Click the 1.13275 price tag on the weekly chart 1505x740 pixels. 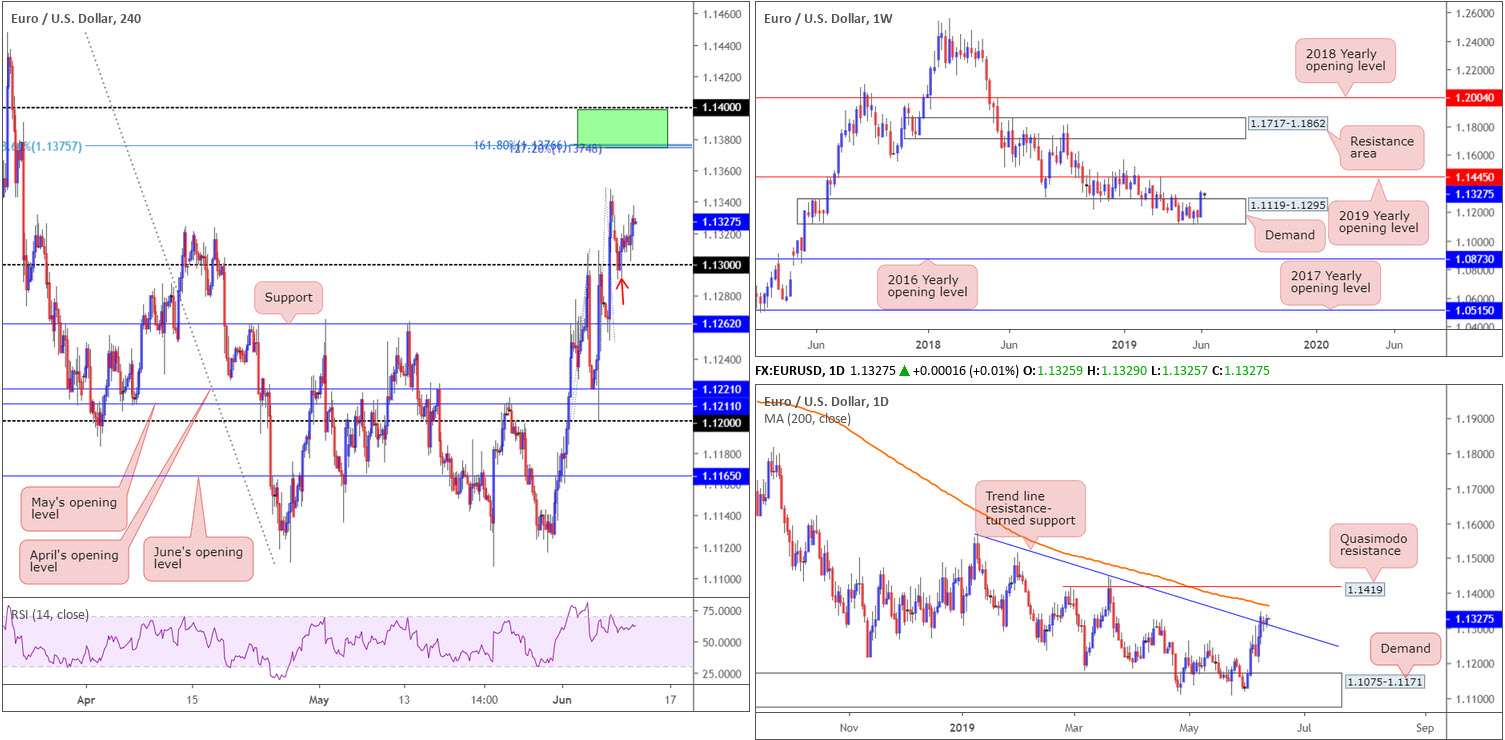[x=1474, y=194]
